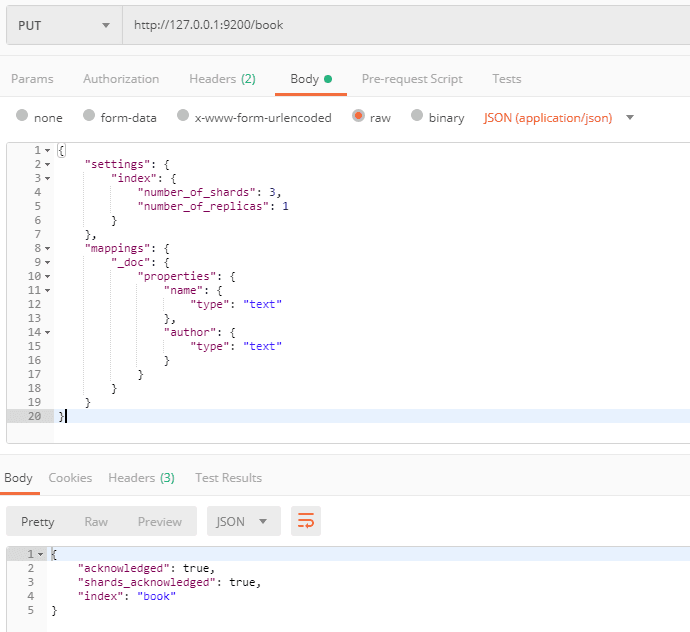
Task: Click the request URL field
Action: tap(406, 25)
